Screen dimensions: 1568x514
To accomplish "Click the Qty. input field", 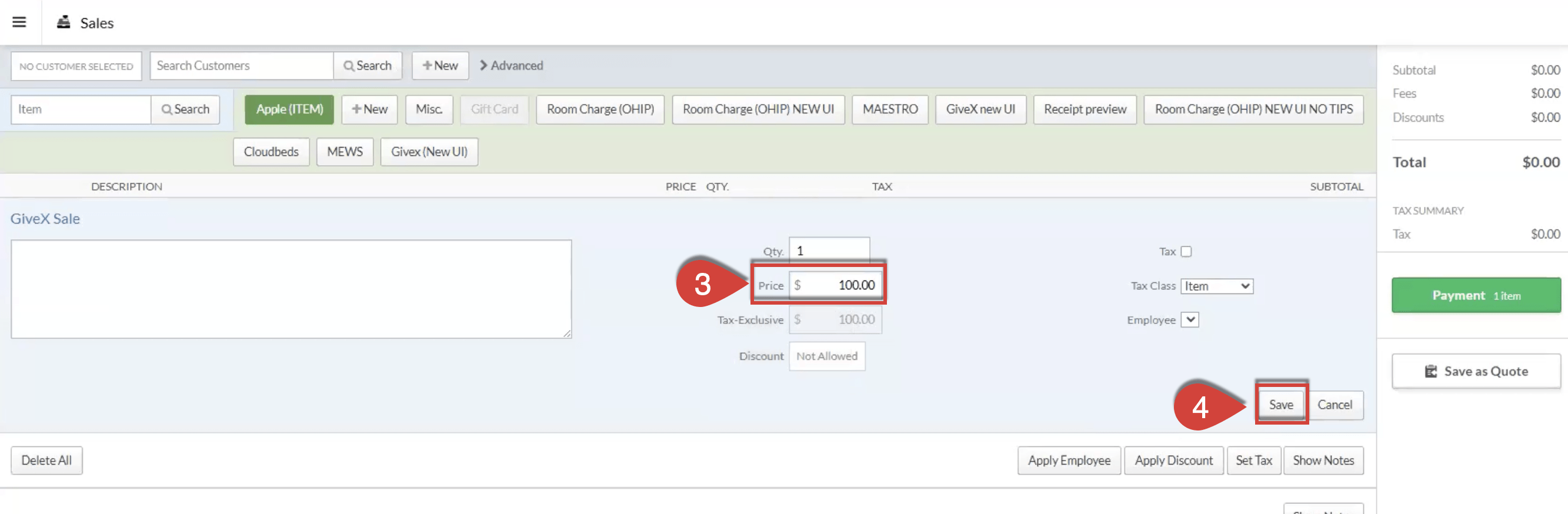I will point(829,251).
